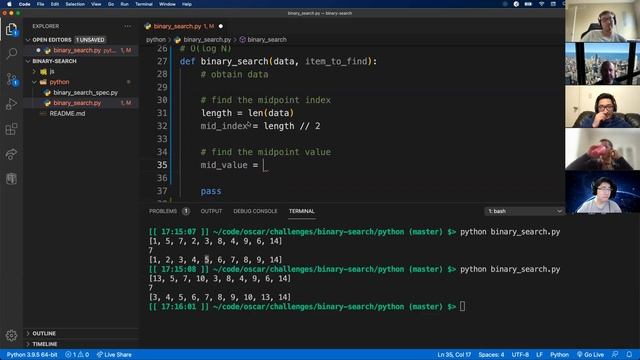Open the Terminal menu
The width and height of the screenshot is (640, 360).
click(x=144, y=4)
